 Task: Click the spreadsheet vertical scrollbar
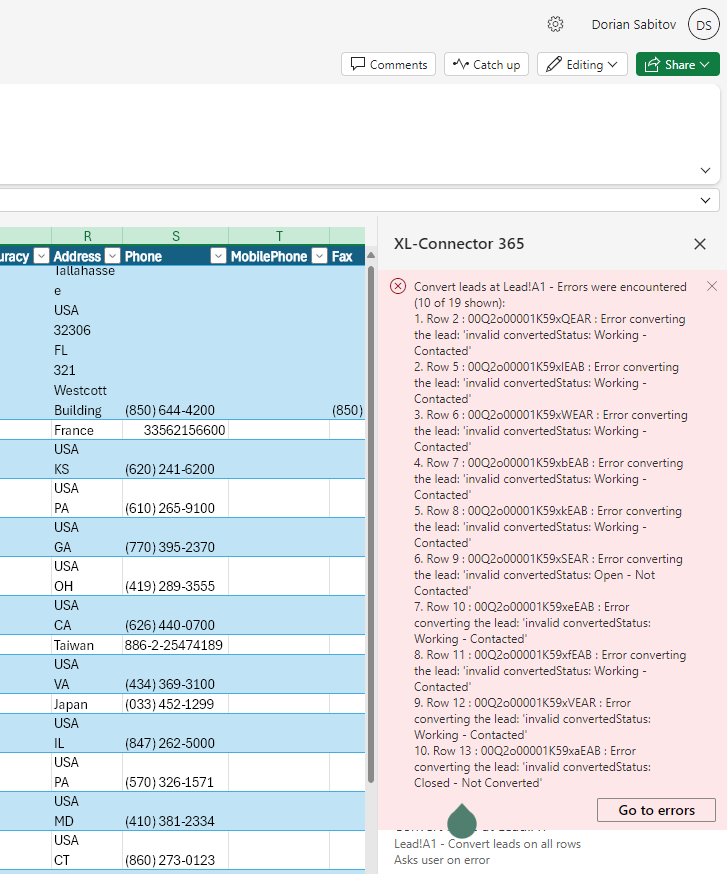tap(372, 520)
